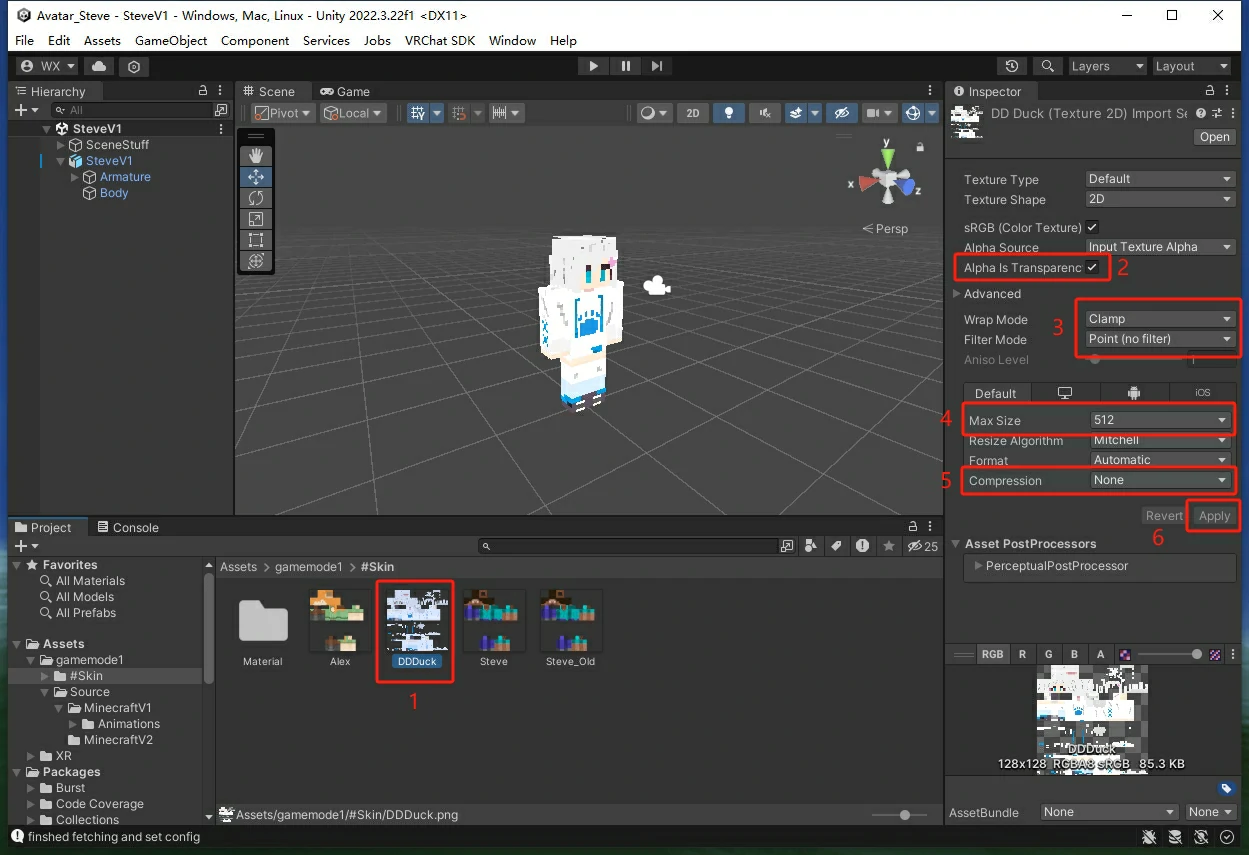
Task: Open the undo history icon
Action: click(x=1012, y=66)
